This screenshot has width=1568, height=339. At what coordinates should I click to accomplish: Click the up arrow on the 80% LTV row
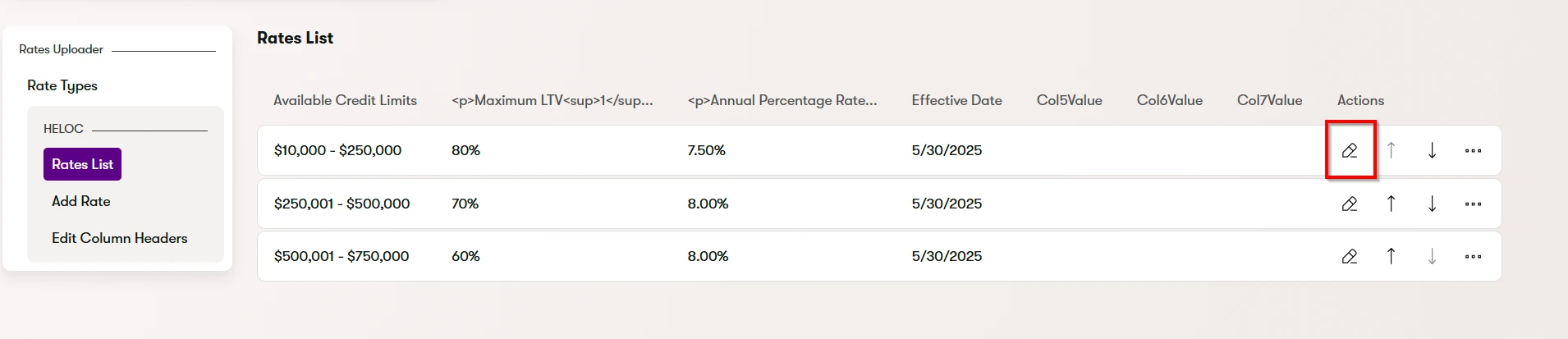(x=1391, y=150)
